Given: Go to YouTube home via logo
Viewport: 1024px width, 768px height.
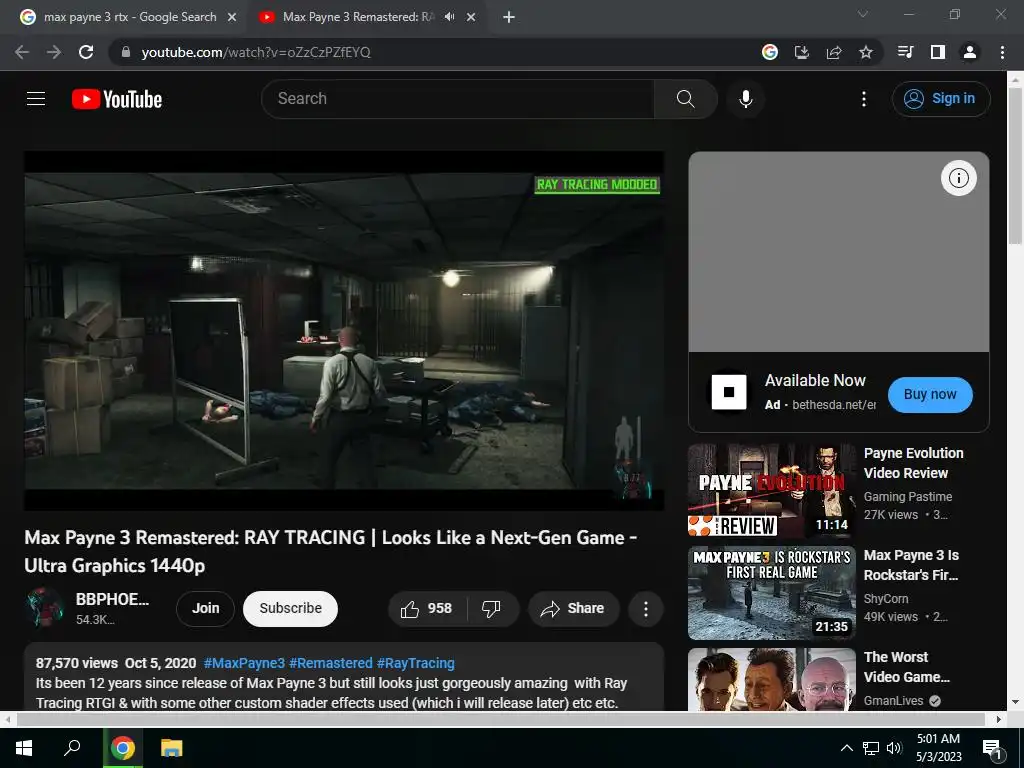Looking at the screenshot, I should [117, 99].
